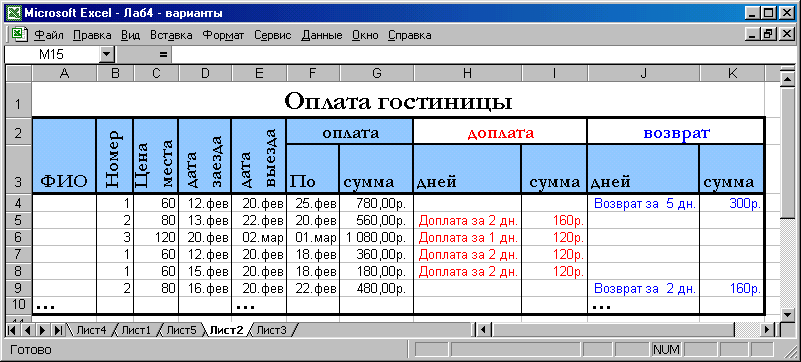Image resolution: width=801 pixels, height=362 pixels.
Task: Select row 9 header
Action: tap(19, 288)
